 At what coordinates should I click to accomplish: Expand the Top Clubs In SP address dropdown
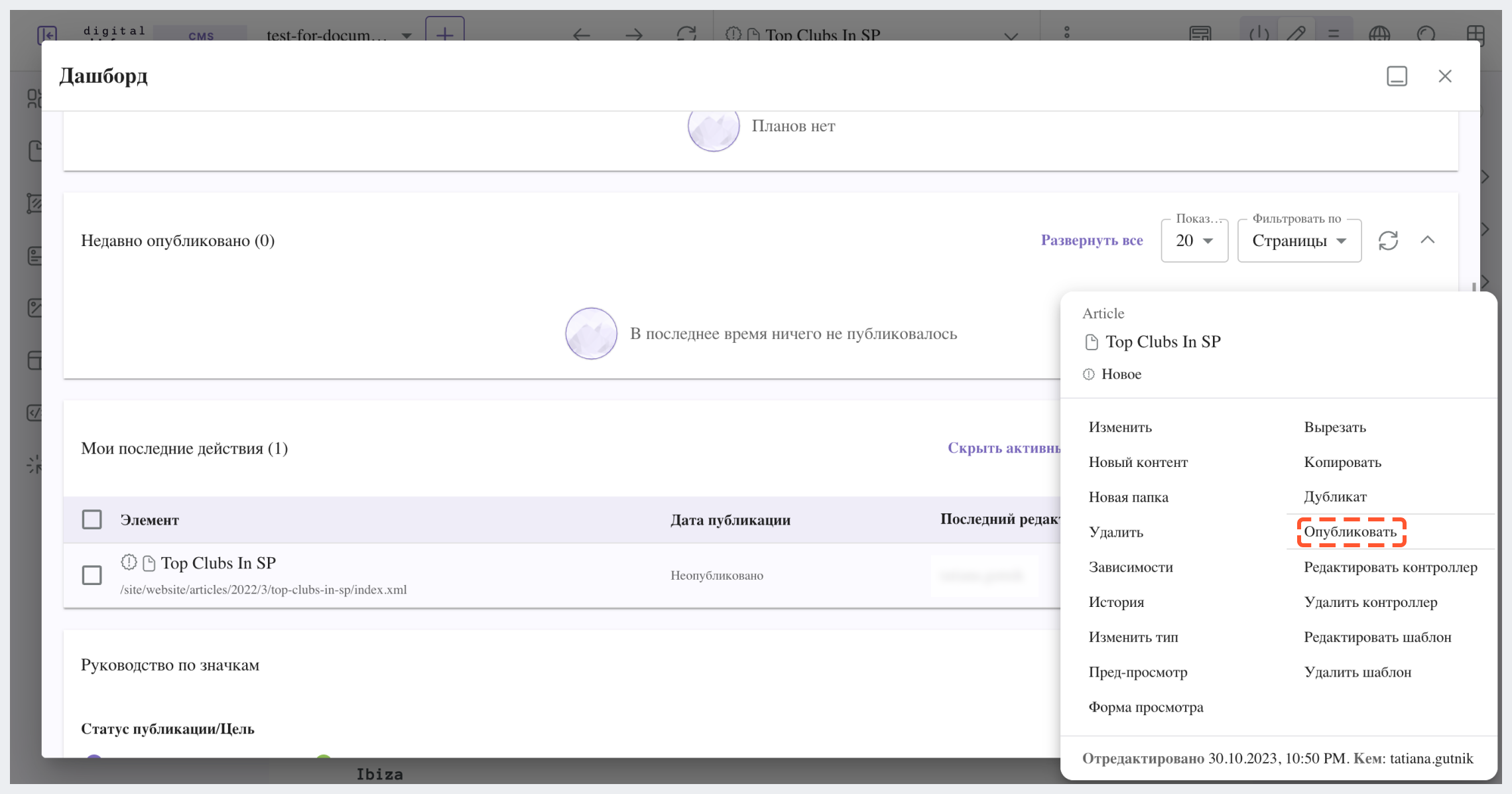[1011, 36]
